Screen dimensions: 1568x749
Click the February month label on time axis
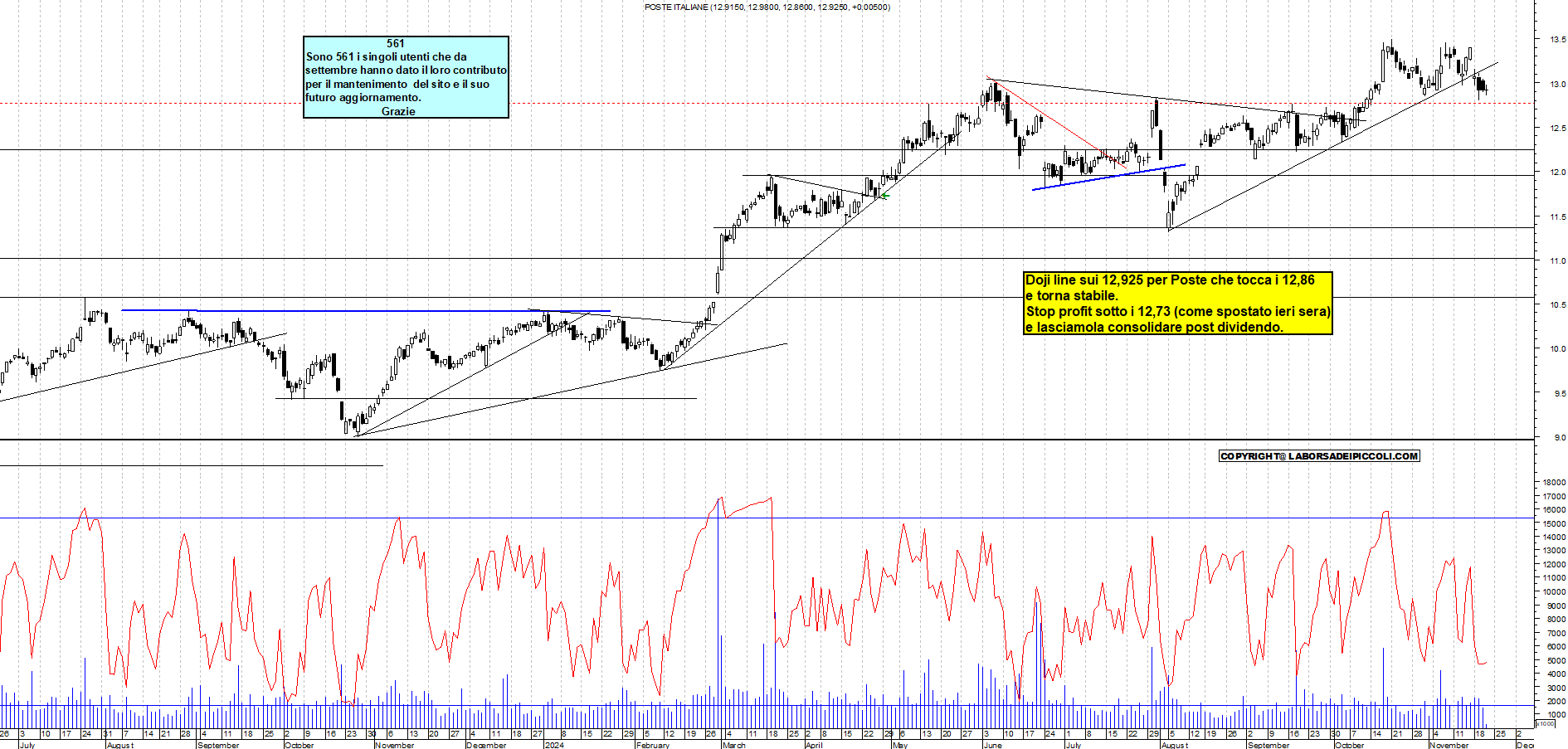point(652,745)
